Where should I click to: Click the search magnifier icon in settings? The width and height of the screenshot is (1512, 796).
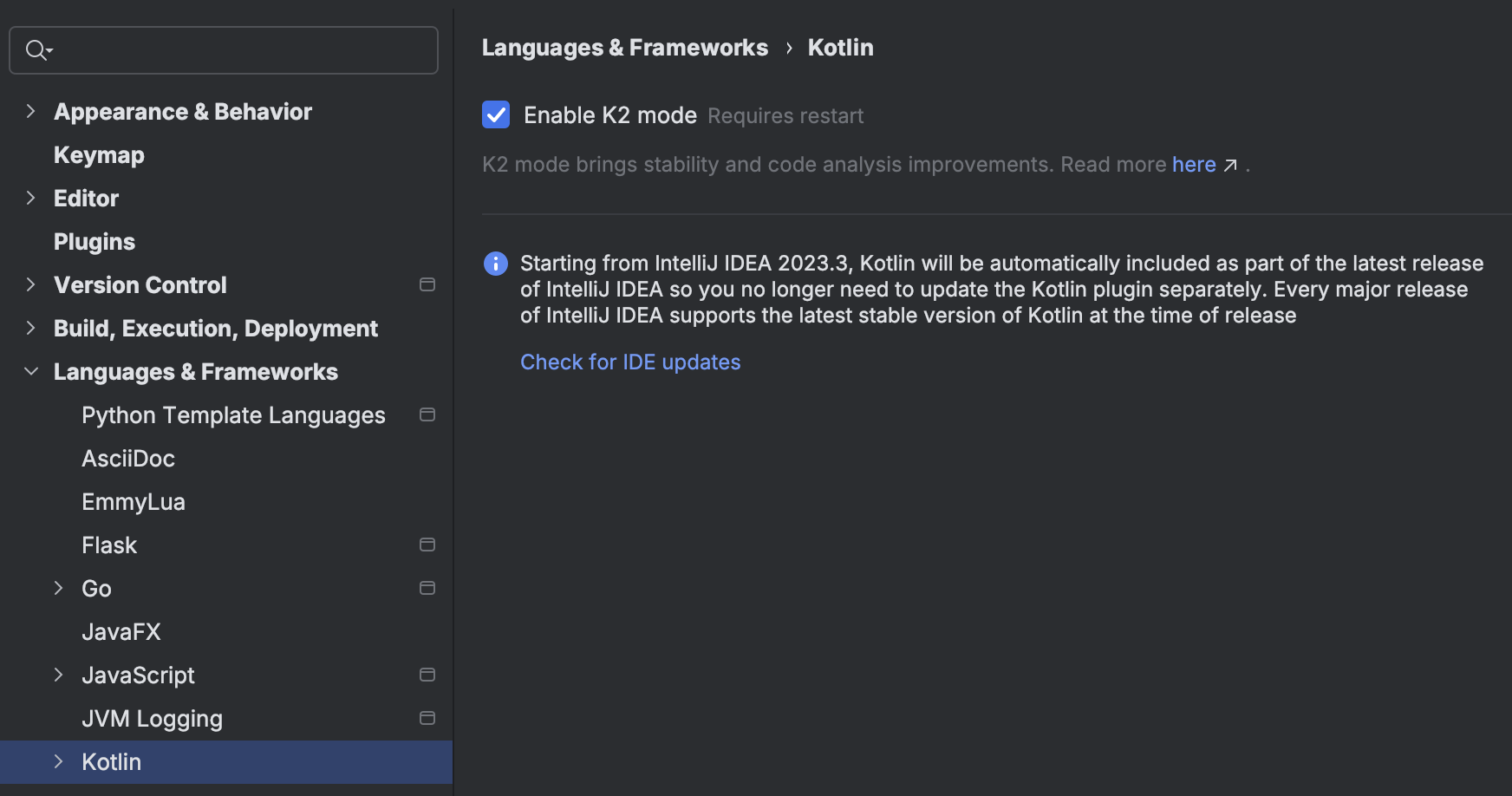[x=37, y=49]
